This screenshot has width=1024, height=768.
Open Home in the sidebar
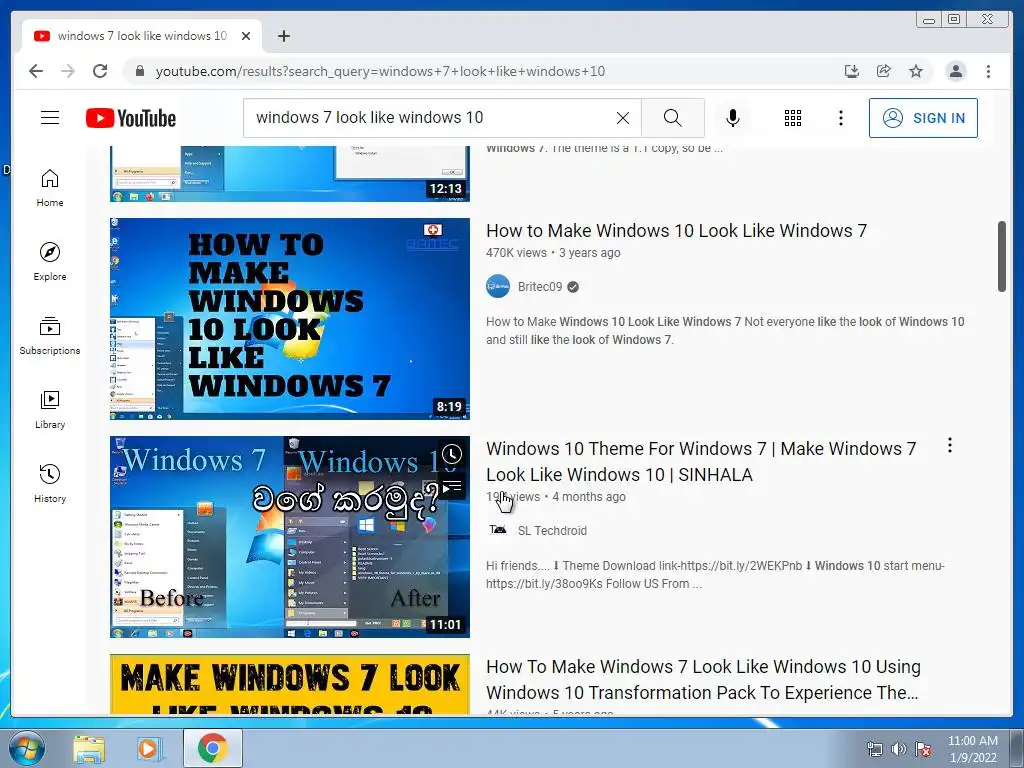[x=50, y=188]
